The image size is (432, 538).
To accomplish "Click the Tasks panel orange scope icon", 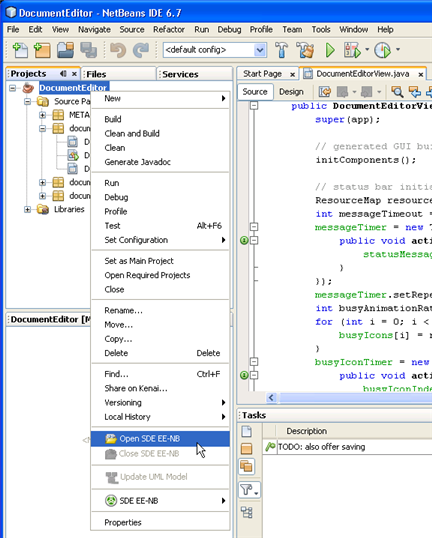I will coord(246,448).
